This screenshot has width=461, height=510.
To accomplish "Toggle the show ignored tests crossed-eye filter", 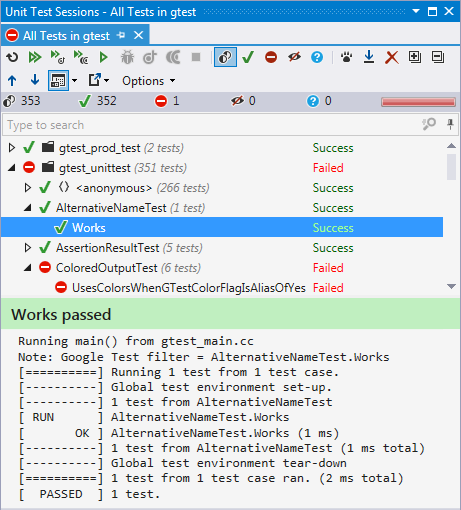I will pos(294,57).
